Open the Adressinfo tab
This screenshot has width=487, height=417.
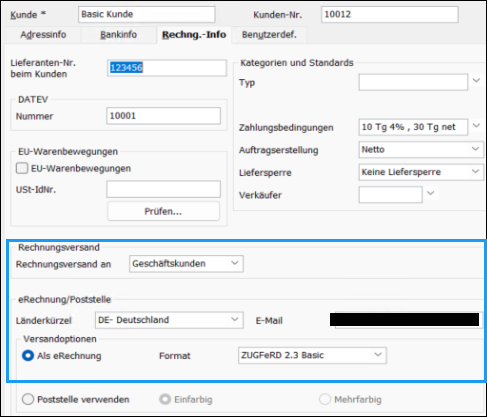(43, 35)
